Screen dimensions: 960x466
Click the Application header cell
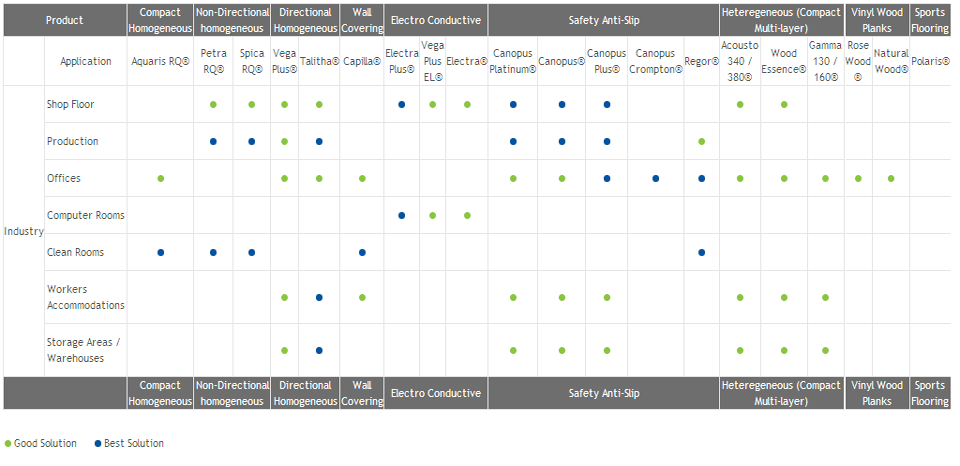pyautogui.click(x=86, y=61)
